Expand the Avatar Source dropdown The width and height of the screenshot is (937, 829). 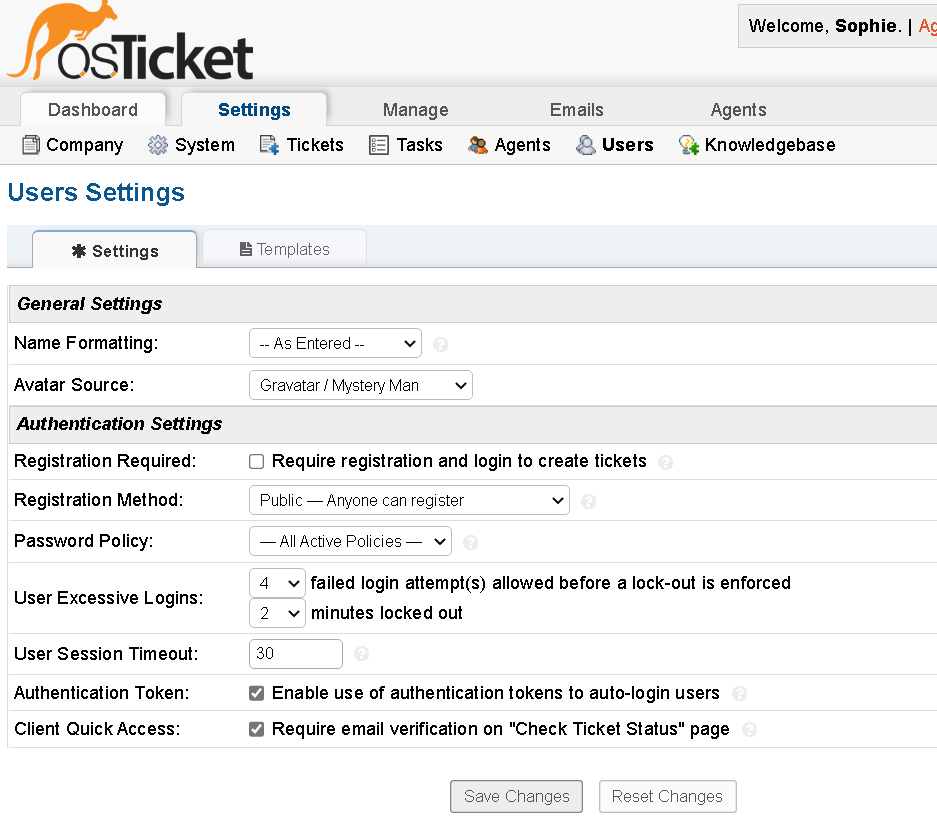tap(360, 385)
